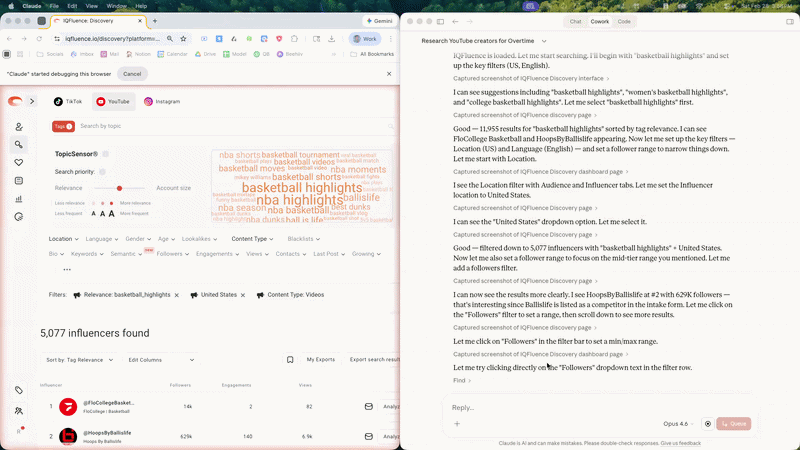Image resolution: width=800 pixels, height=450 pixels.
Task: Reload the browser page
Action: 39,39
